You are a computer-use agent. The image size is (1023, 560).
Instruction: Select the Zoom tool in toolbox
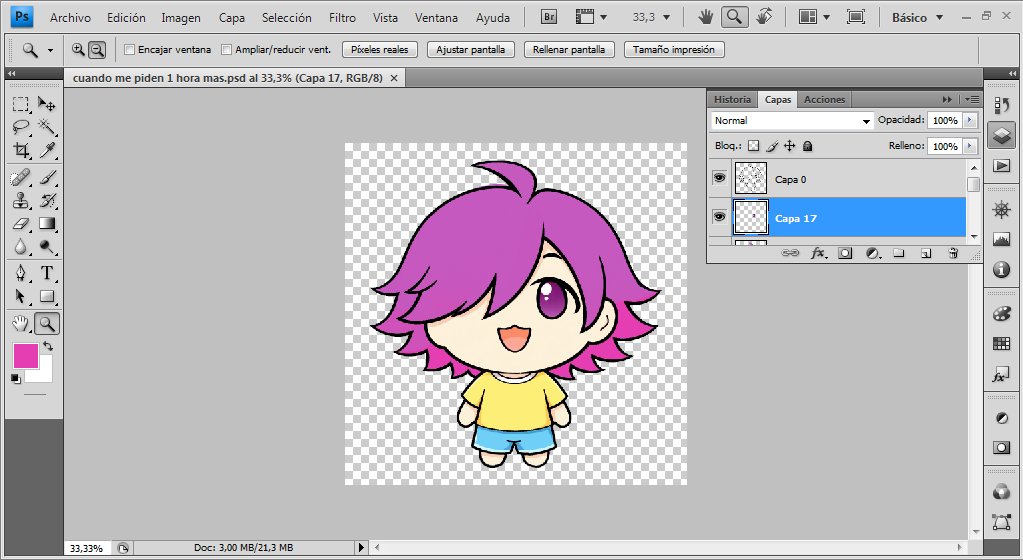[46, 323]
